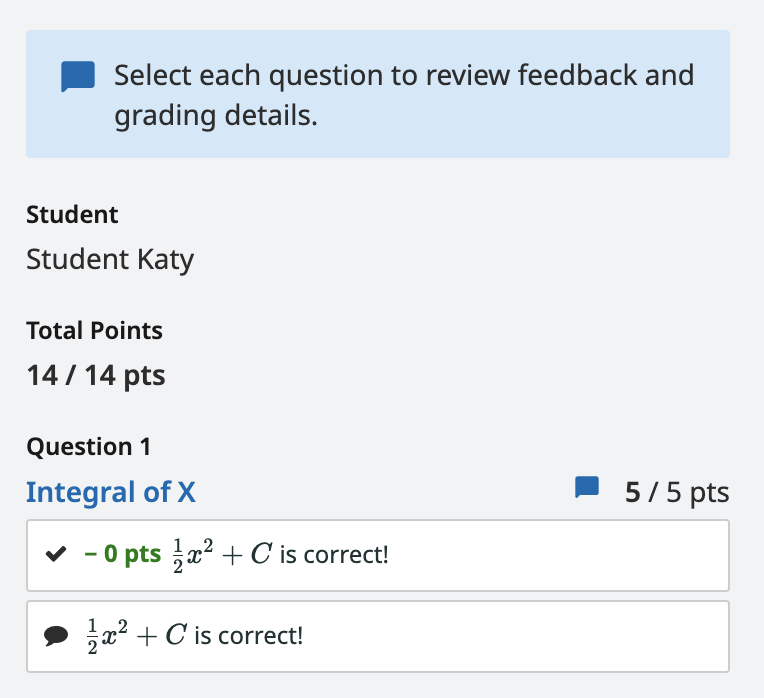The height and width of the screenshot is (698, 764).
Task: Click the 'grading details.' banner text line
Action: (216, 116)
